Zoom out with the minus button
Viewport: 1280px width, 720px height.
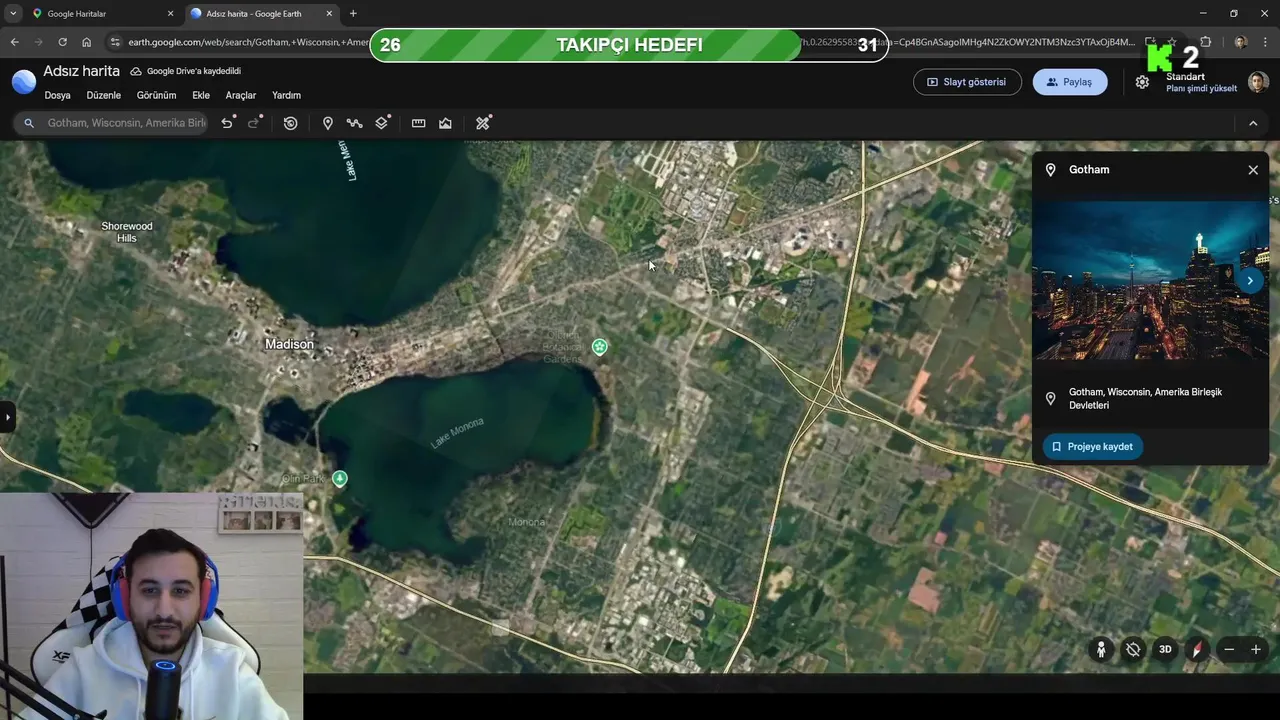[x=1229, y=649]
